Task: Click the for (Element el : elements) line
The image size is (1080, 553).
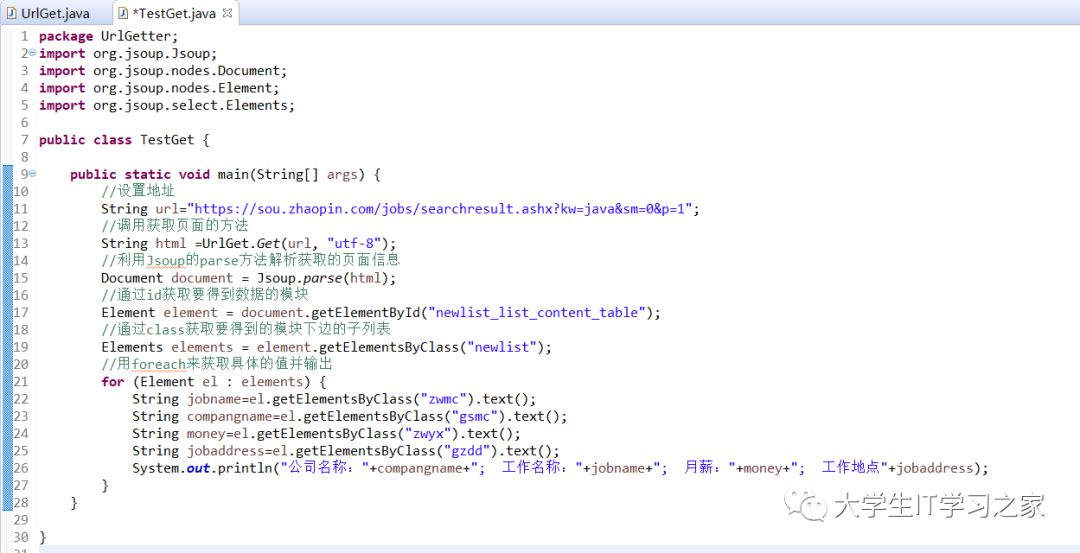Action: point(214,381)
